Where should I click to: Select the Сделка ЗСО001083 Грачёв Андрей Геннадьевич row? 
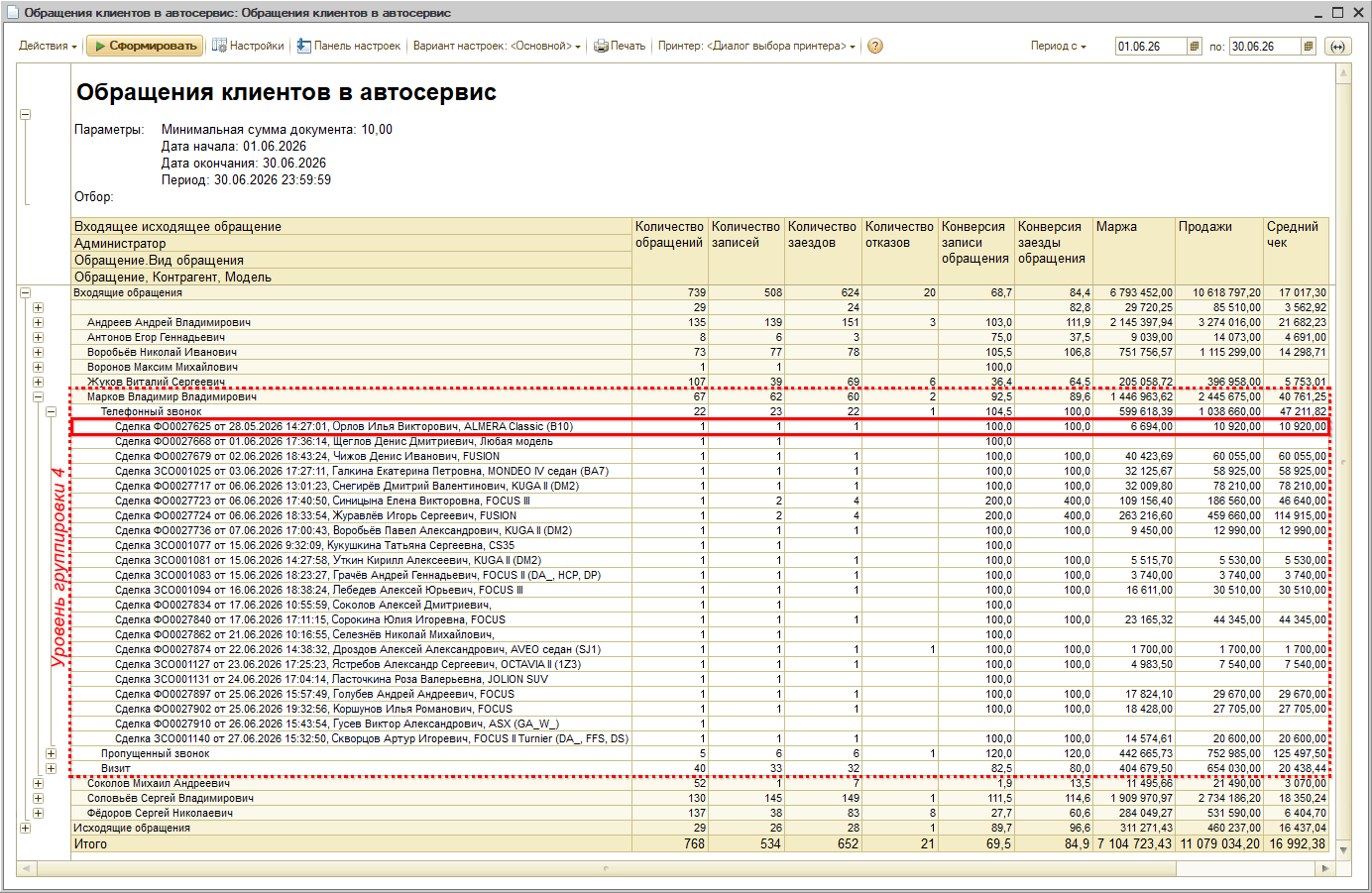click(700, 575)
